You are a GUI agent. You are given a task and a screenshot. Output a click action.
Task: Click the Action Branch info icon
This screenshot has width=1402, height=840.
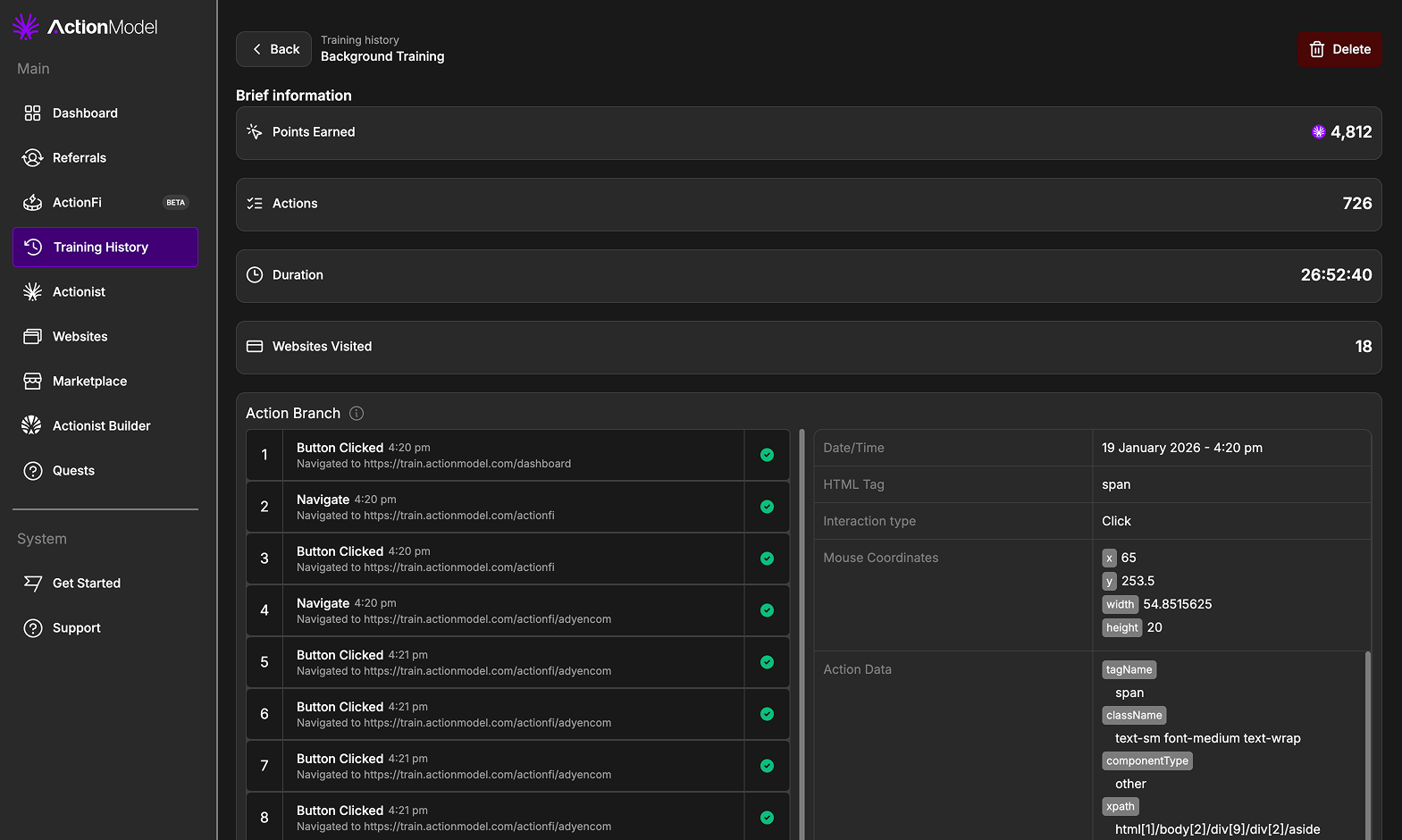click(x=357, y=413)
